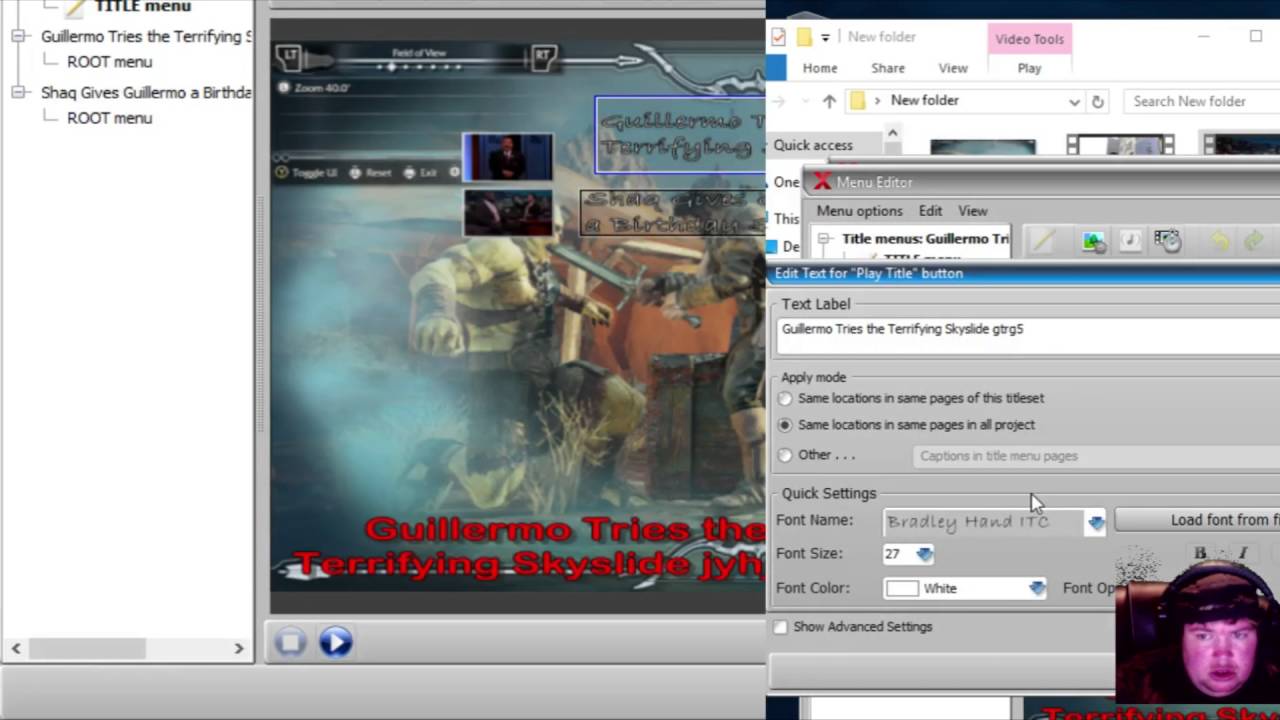
Task: Close Menu Editor with the red X icon
Action: pos(822,181)
